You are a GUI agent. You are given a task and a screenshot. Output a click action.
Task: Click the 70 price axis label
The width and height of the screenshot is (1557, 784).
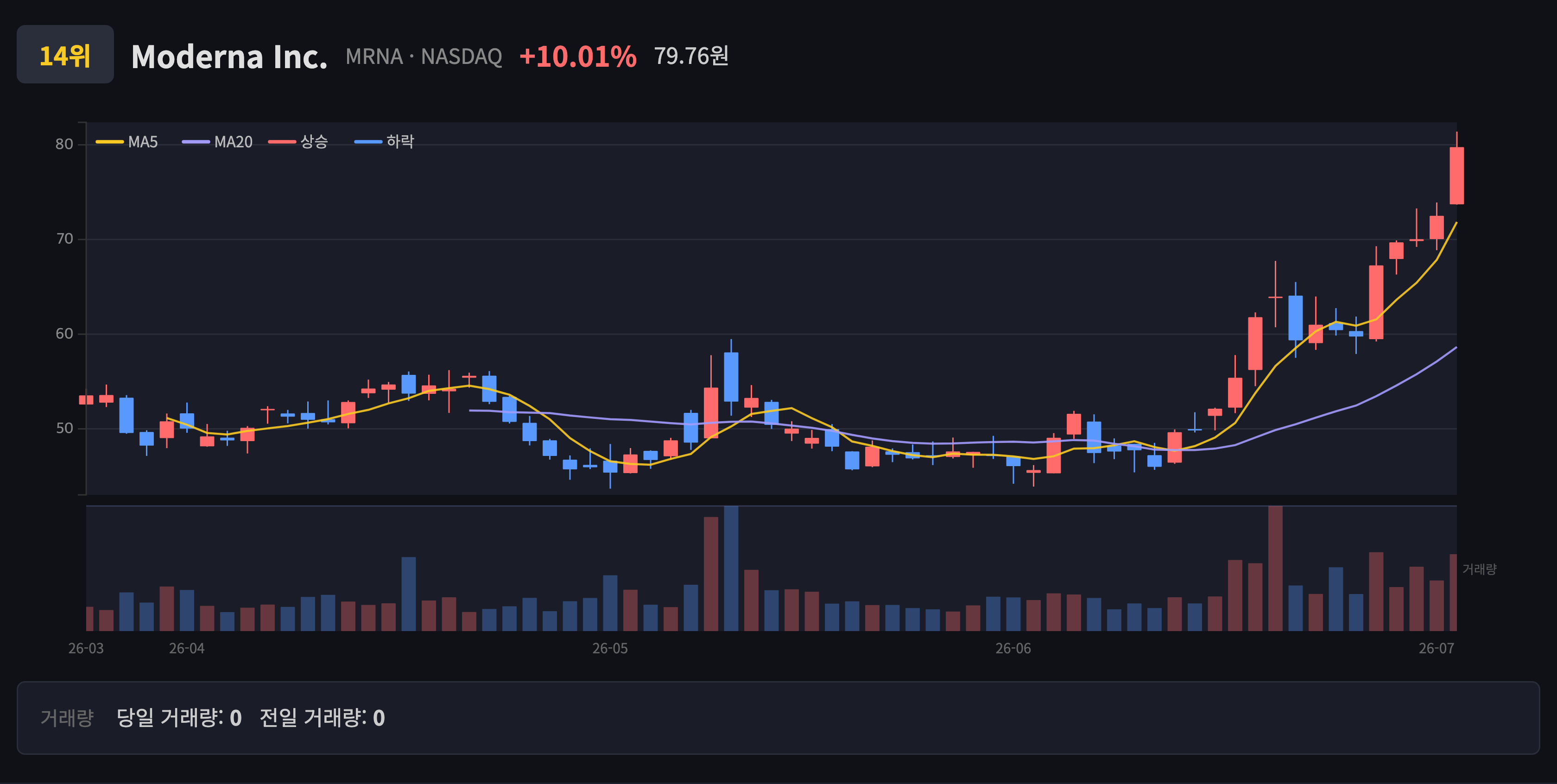point(64,239)
